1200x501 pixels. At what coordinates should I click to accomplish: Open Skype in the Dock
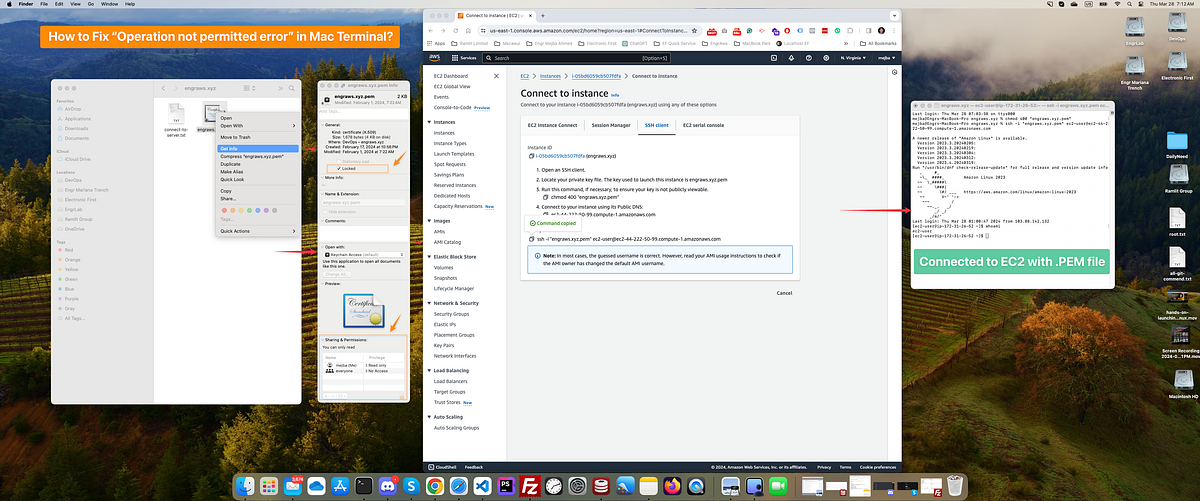[x=411, y=486]
